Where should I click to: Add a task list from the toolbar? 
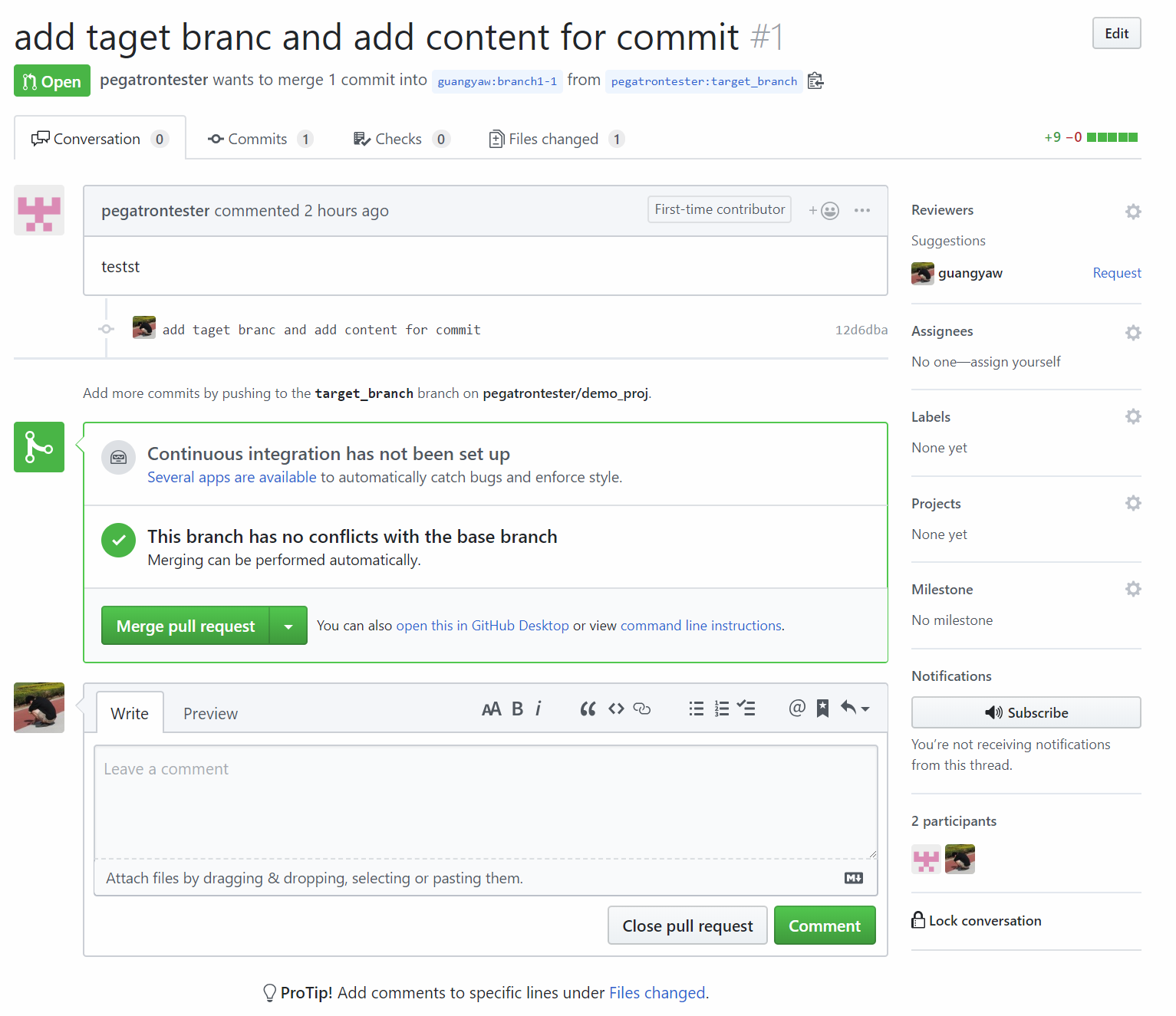point(746,709)
